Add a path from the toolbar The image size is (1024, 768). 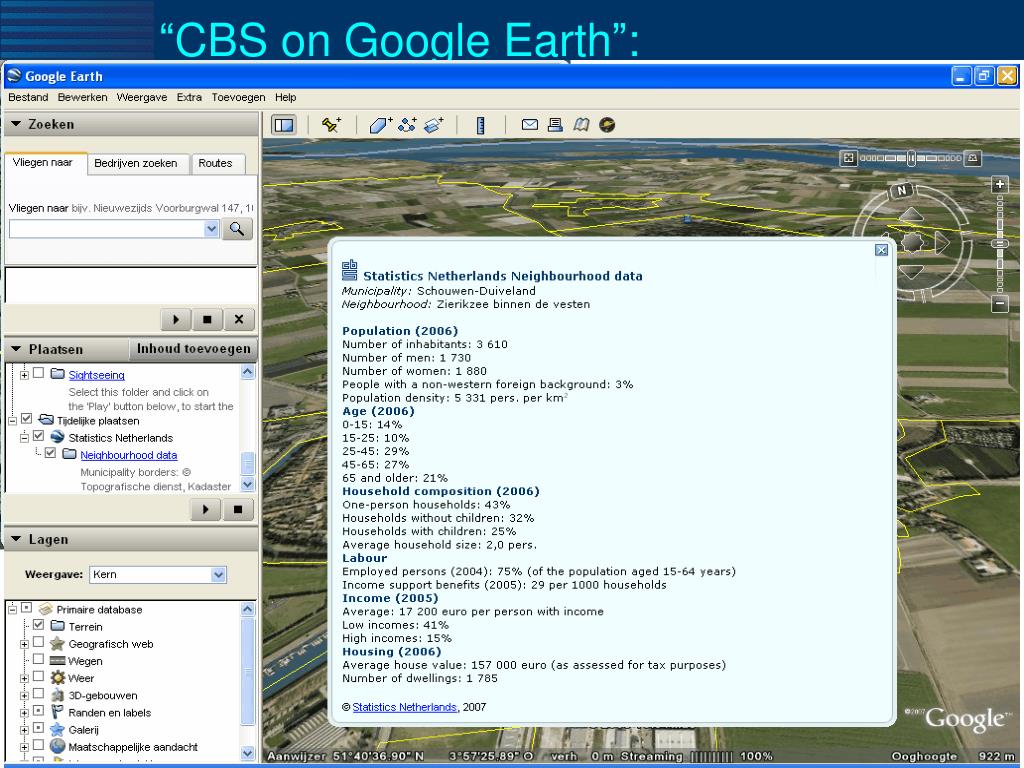[x=408, y=124]
